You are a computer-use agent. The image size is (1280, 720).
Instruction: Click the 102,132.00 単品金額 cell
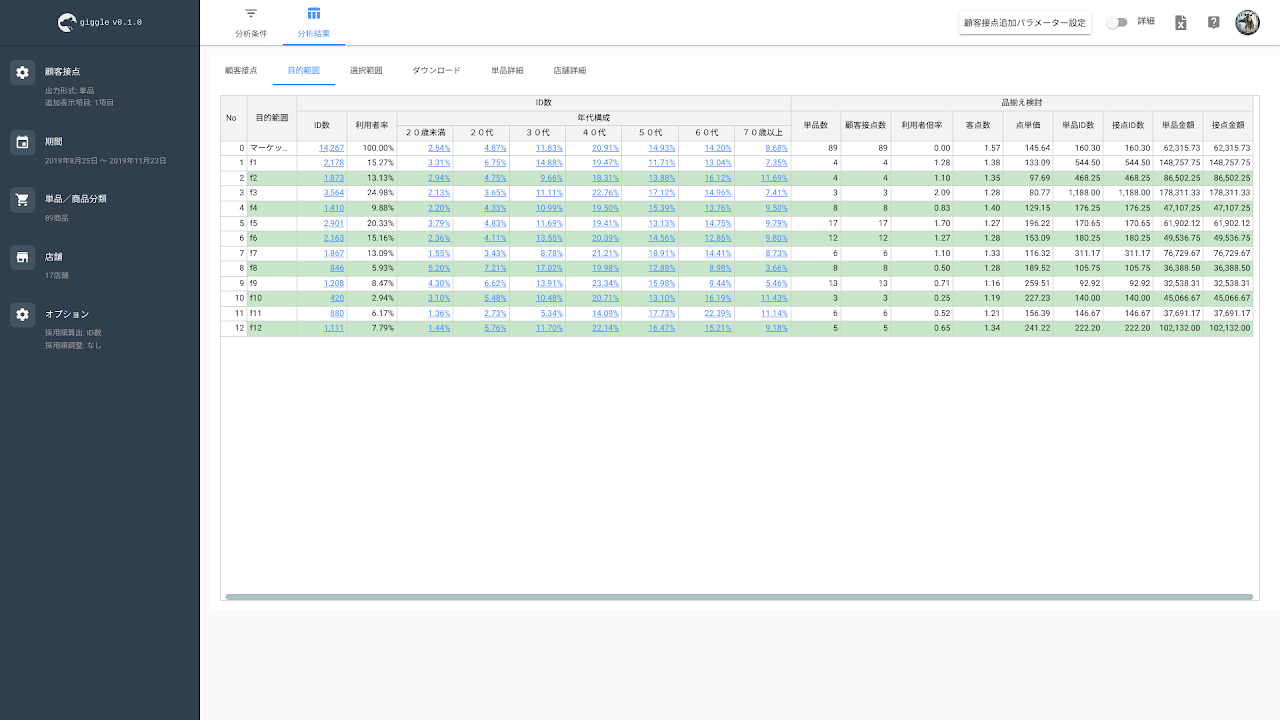[1178, 328]
